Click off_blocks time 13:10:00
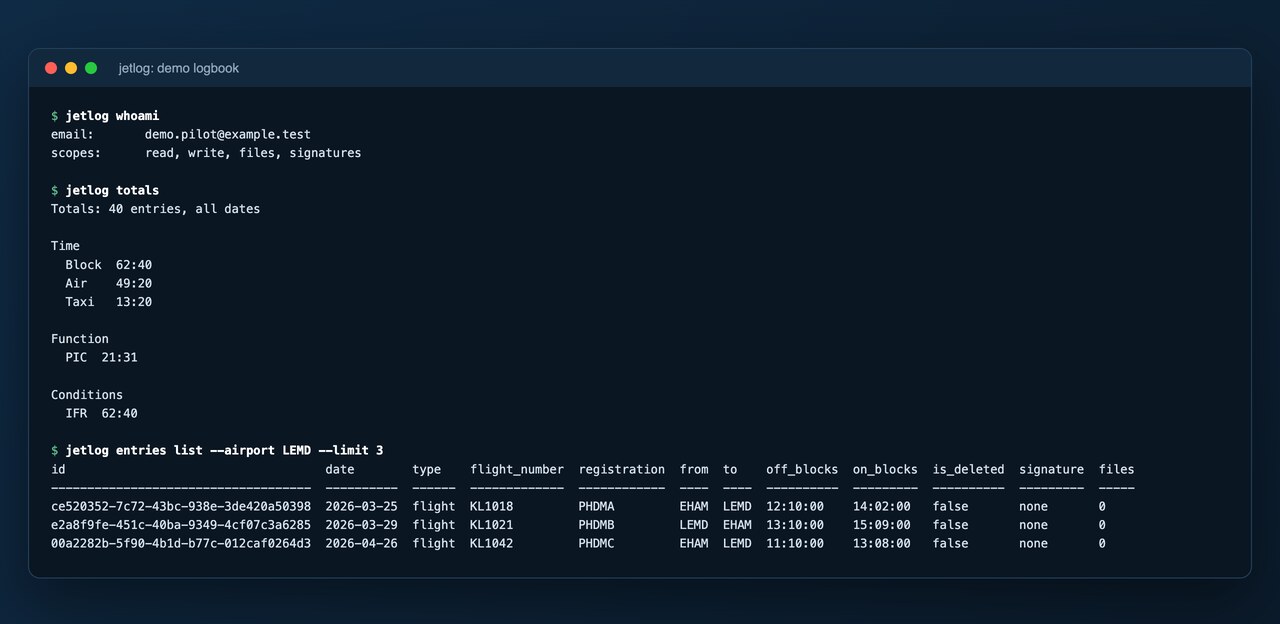This screenshot has height=624, width=1280. coord(795,525)
